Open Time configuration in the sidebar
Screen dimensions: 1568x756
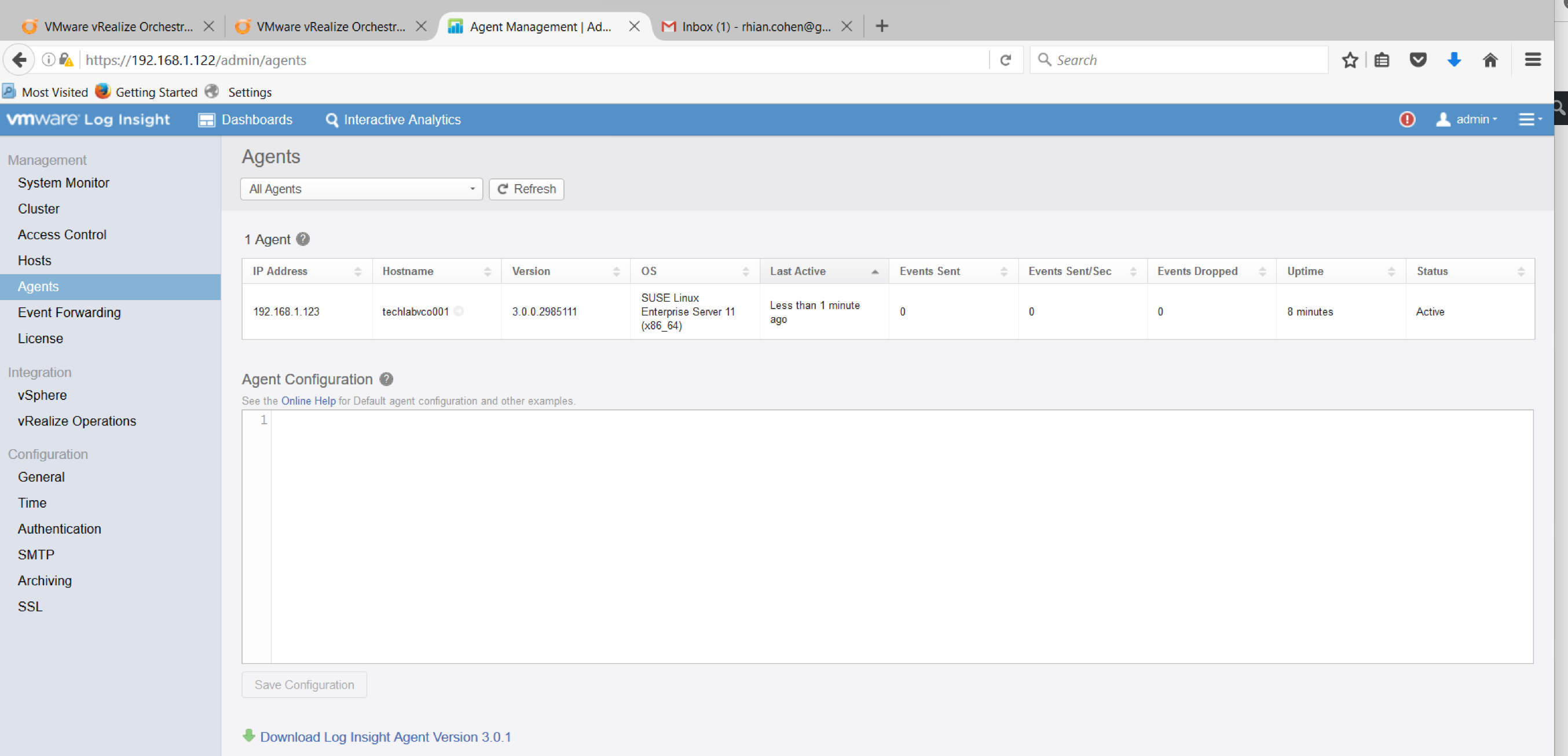pyautogui.click(x=32, y=503)
